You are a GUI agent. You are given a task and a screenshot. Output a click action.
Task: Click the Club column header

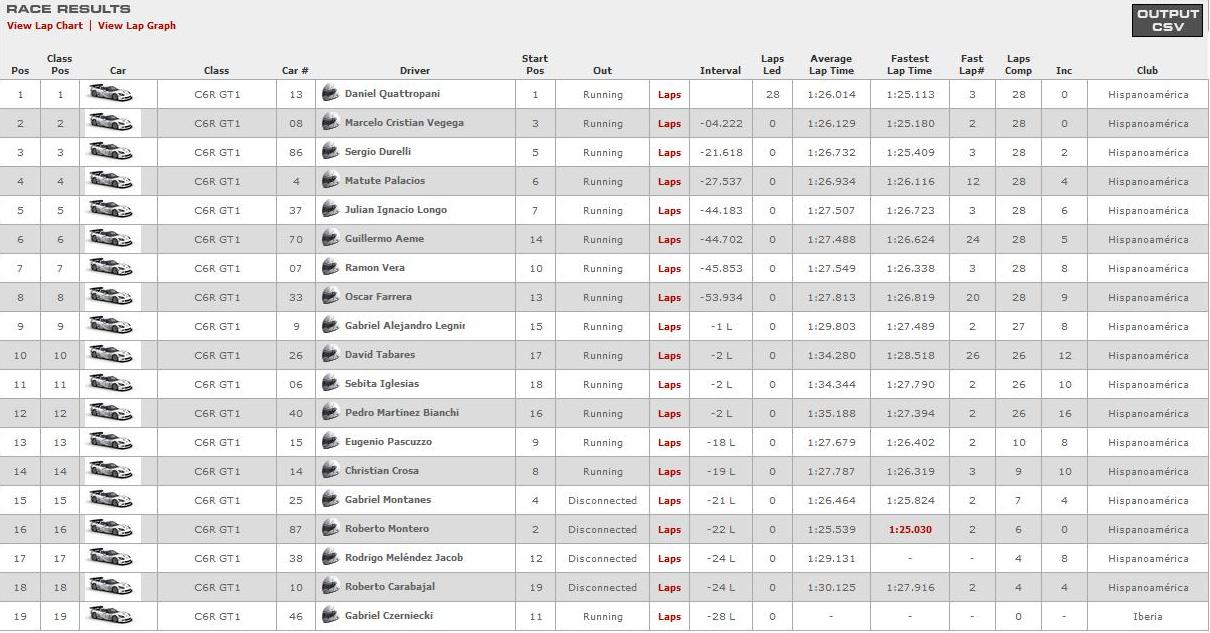1147,71
